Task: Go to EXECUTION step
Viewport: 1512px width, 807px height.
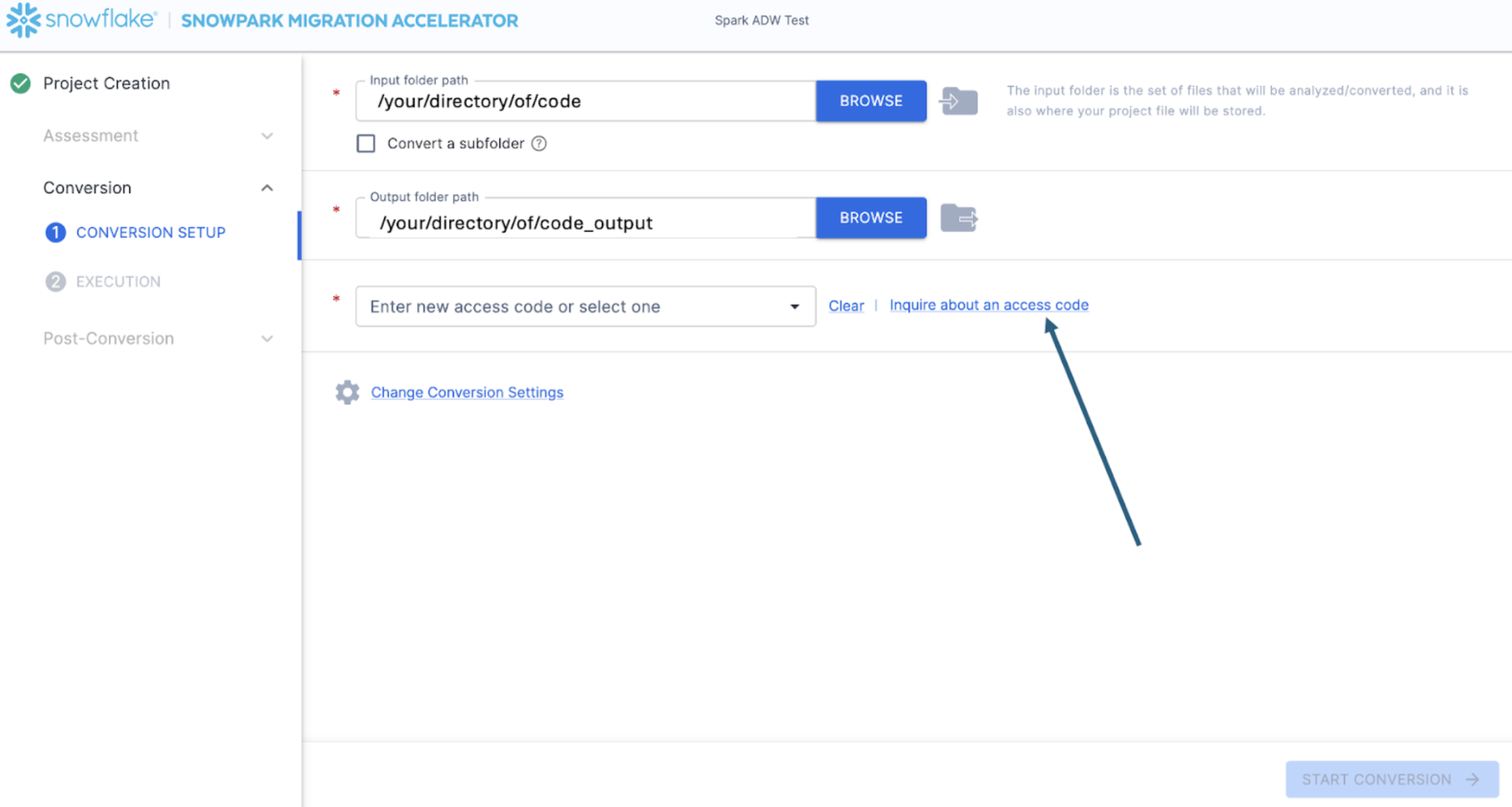Action: click(x=118, y=282)
